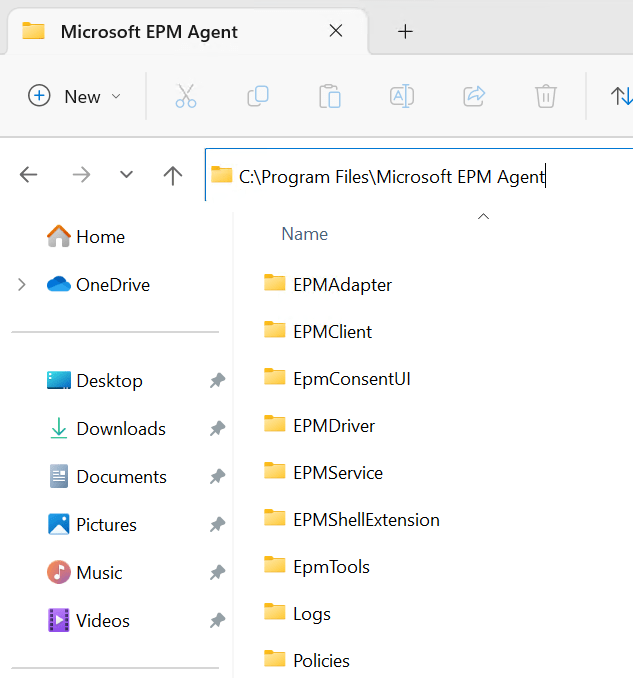The width and height of the screenshot is (633, 678).
Task: Click the Cut scissors icon
Action: pos(186,96)
